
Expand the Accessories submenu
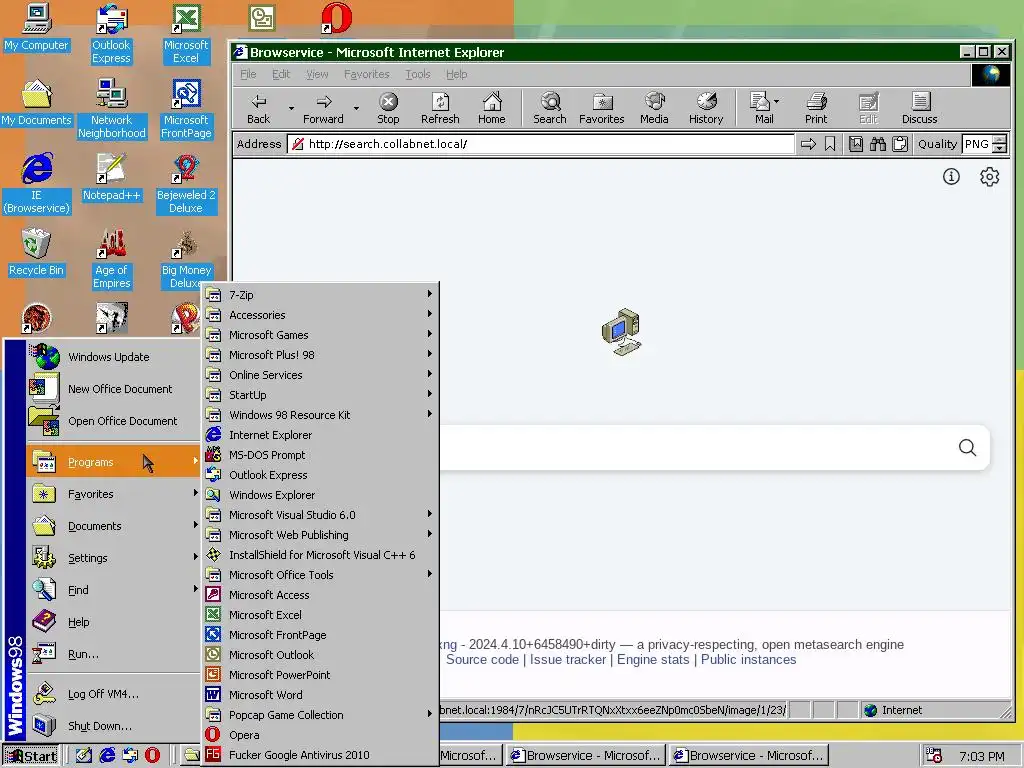pyautogui.click(x=319, y=315)
